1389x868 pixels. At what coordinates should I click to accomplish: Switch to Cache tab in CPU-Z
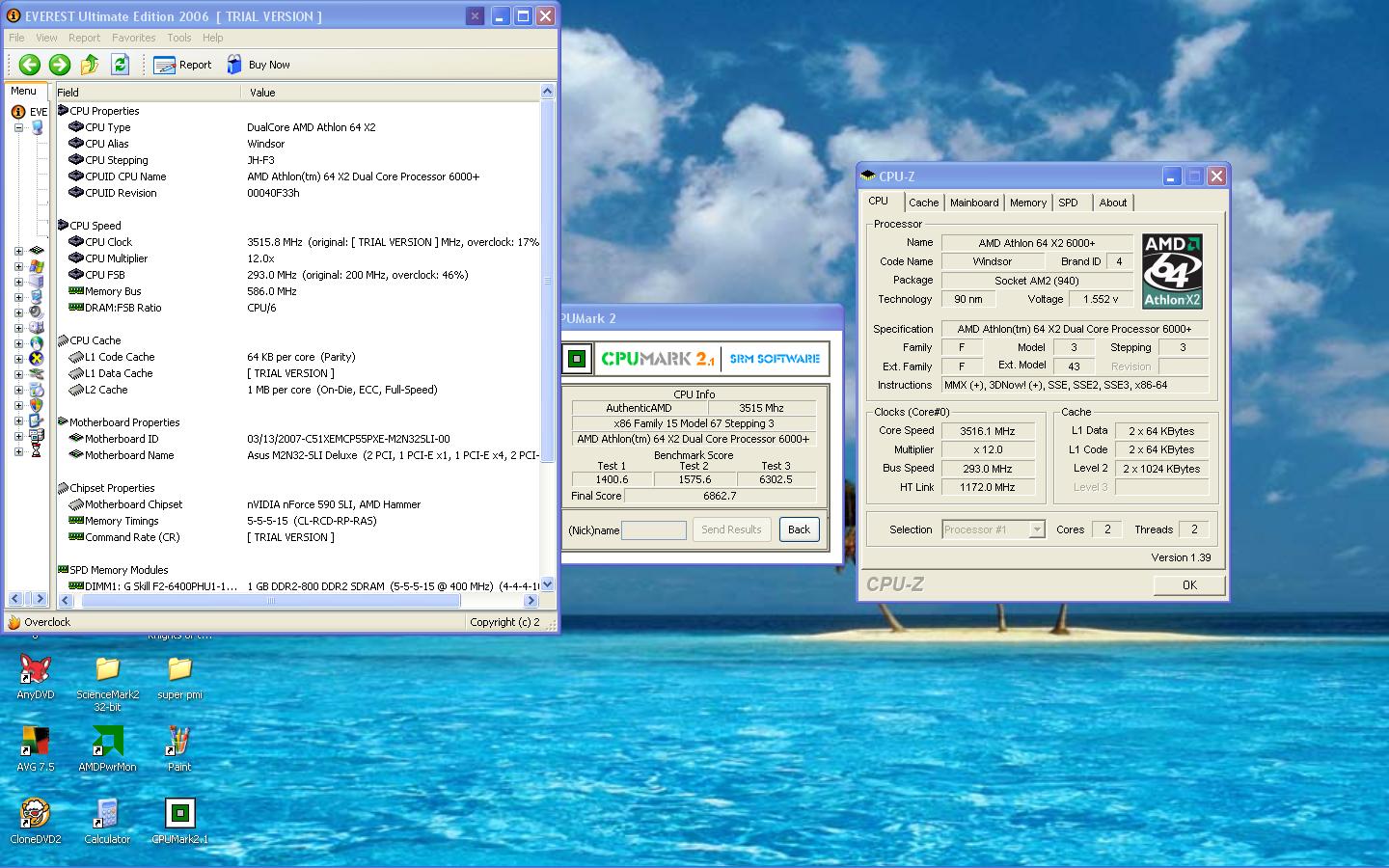point(923,203)
